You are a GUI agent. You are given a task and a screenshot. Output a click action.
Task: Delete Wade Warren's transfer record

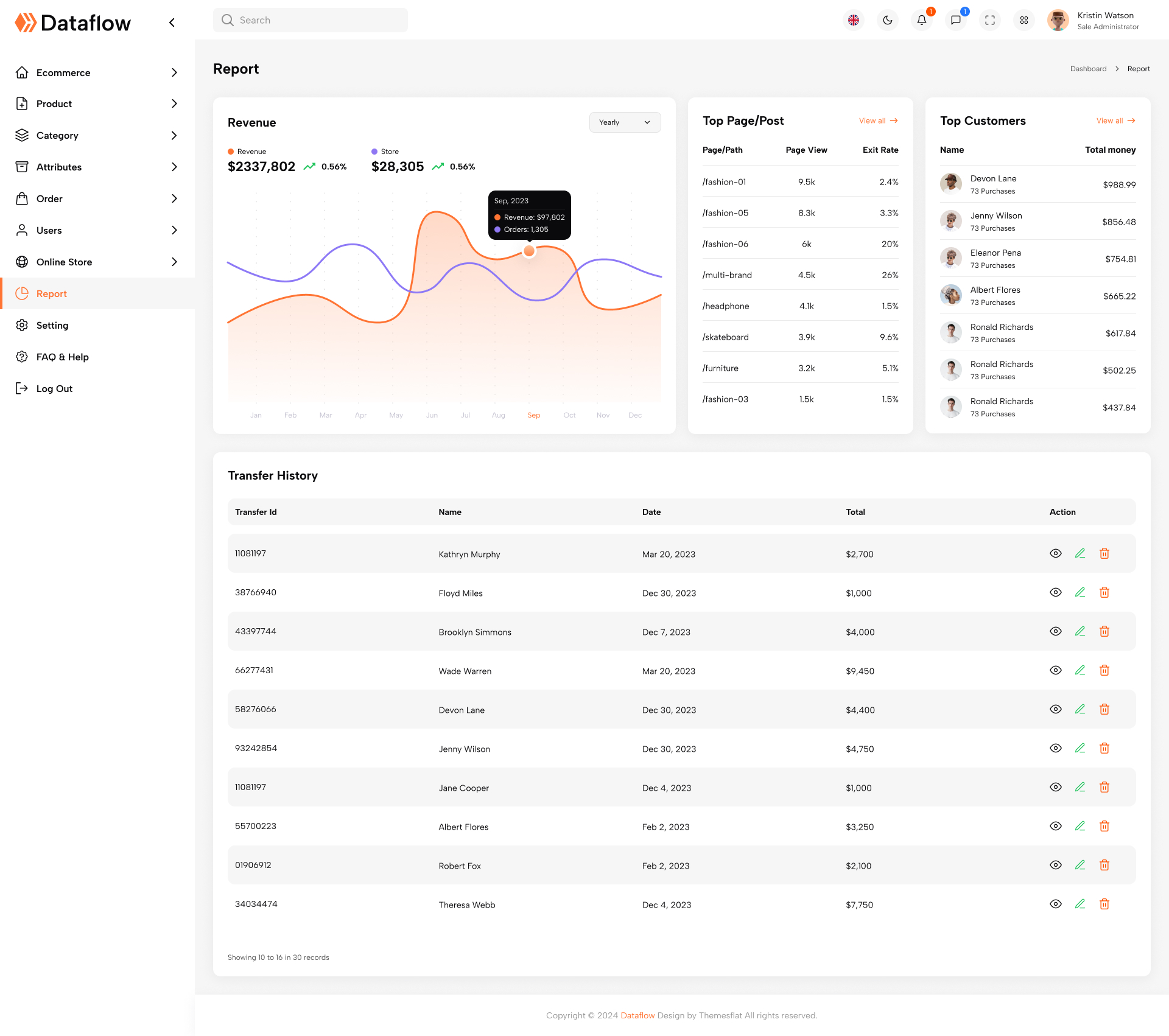tap(1104, 670)
